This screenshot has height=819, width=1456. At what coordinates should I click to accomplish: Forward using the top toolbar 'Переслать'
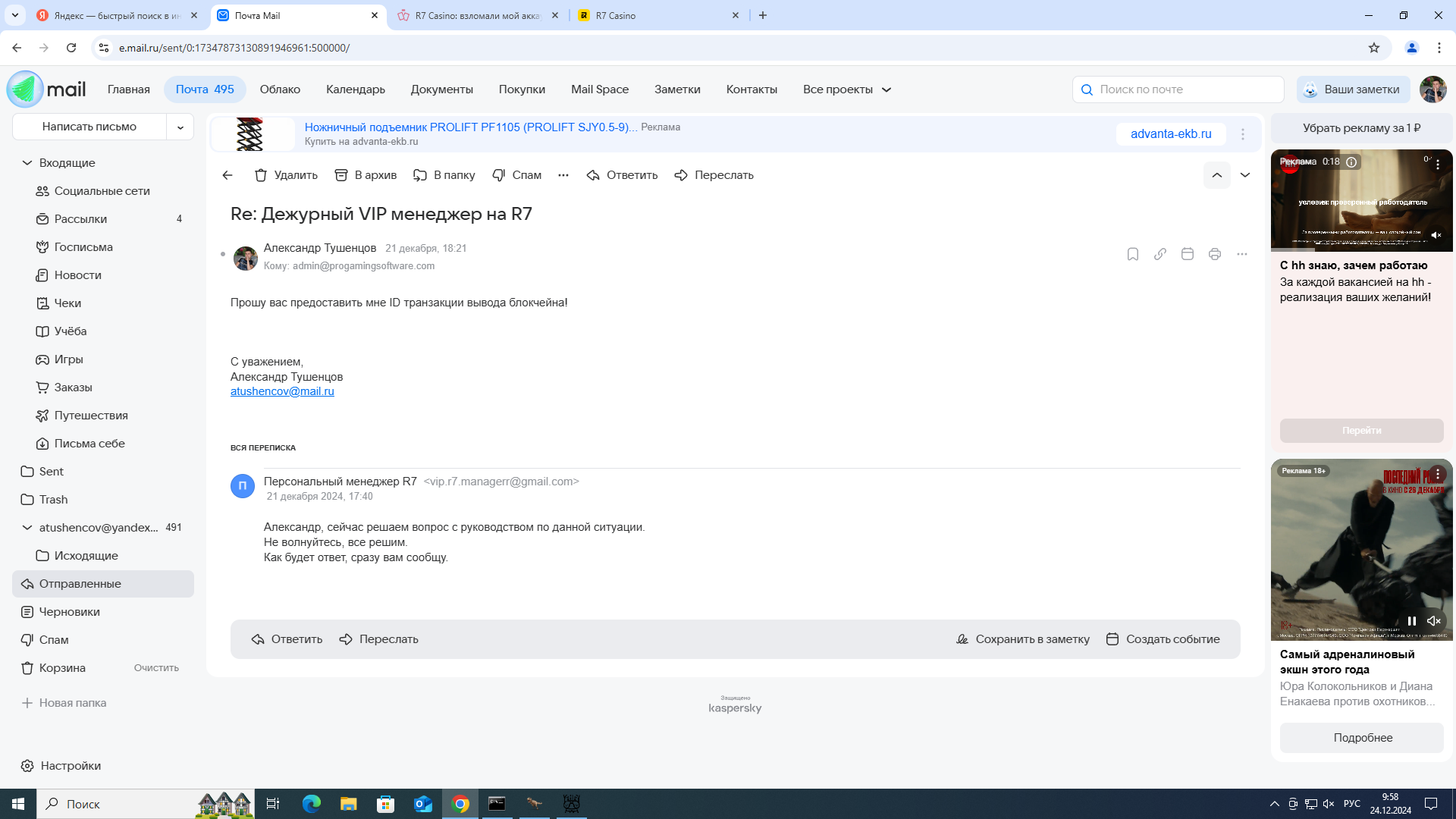pos(714,175)
